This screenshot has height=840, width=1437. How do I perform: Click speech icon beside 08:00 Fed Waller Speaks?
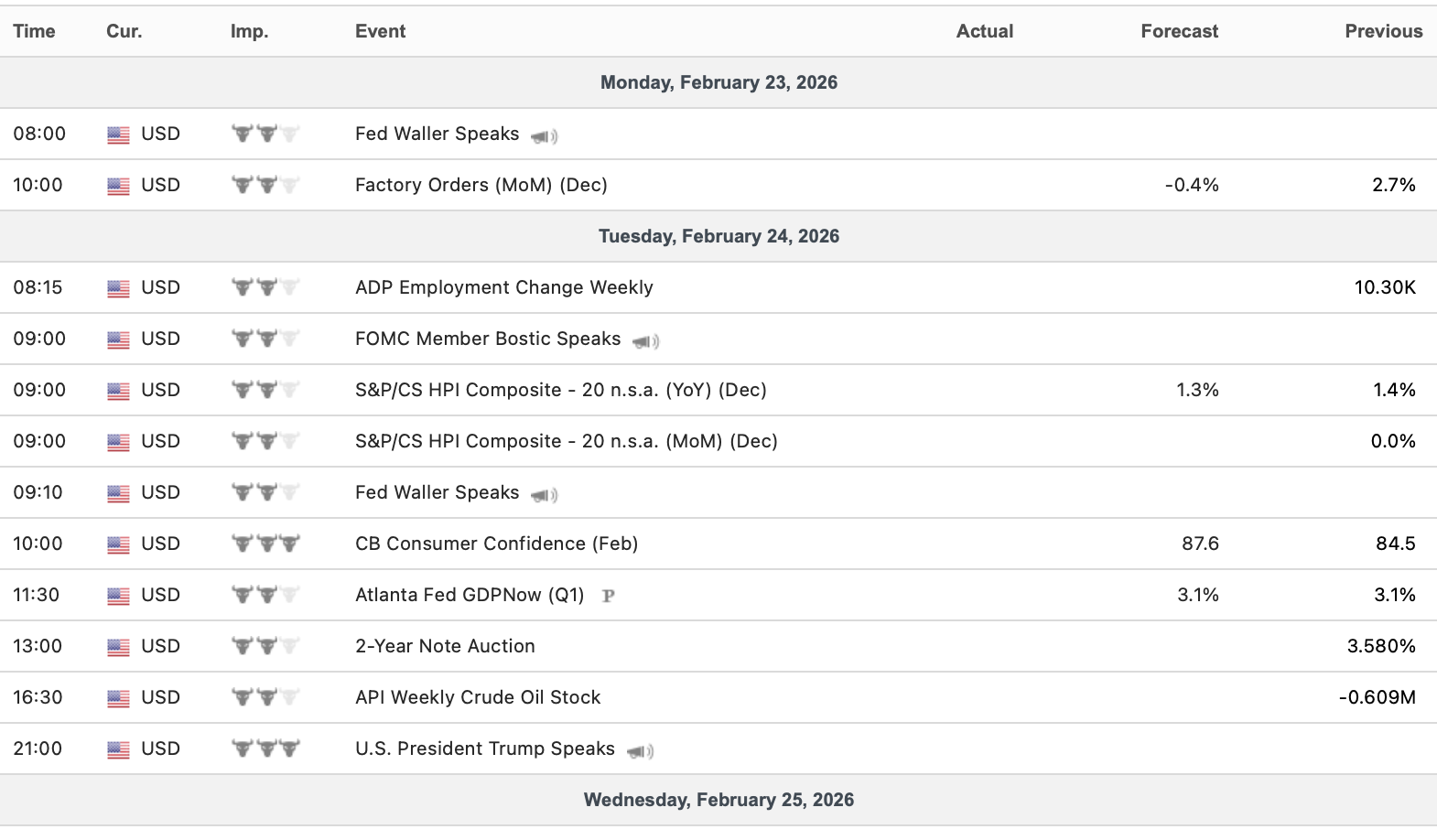pos(545,136)
